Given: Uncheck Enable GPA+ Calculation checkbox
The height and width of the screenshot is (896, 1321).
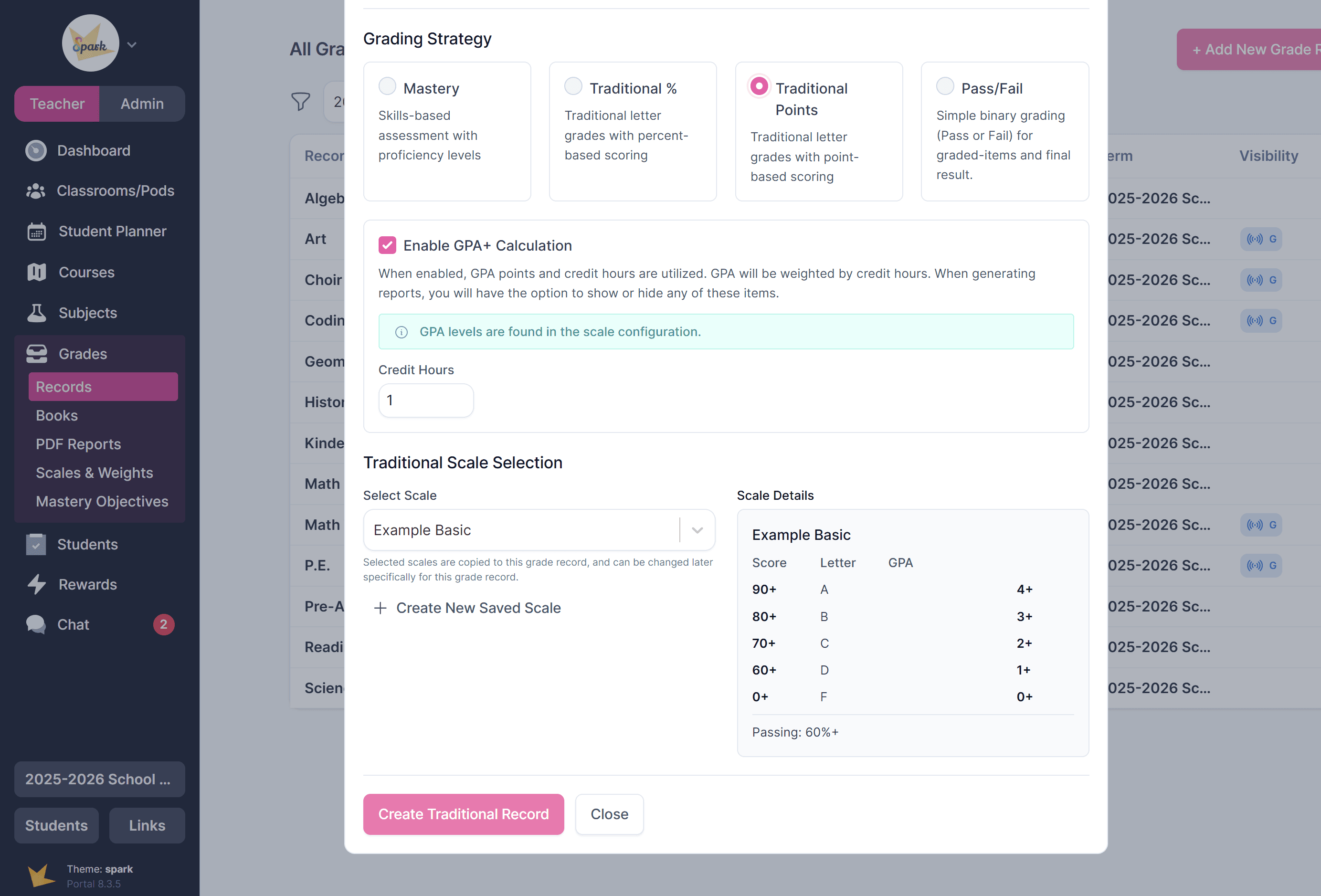Looking at the screenshot, I should (387, 246).
